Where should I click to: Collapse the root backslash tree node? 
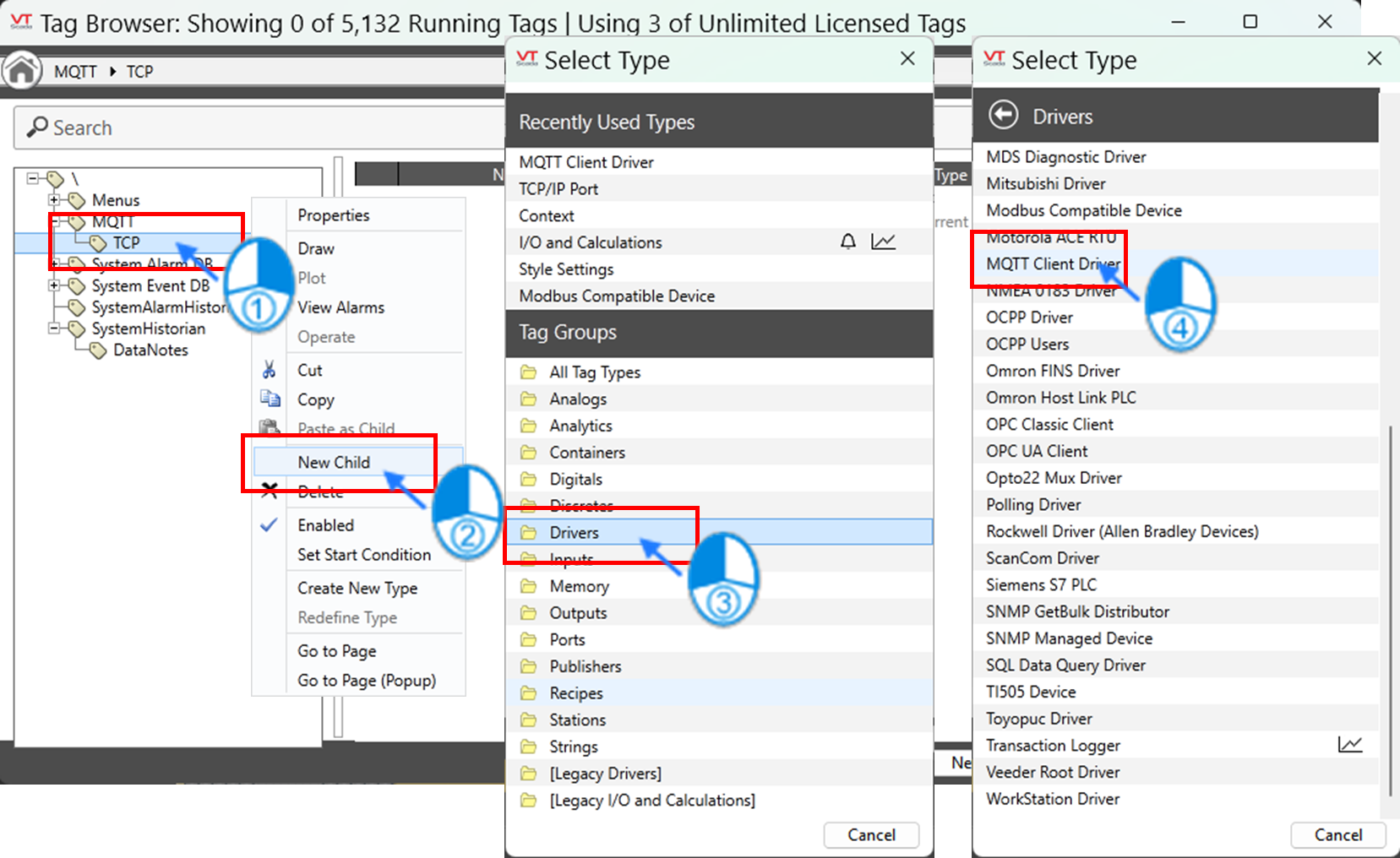[x=33, y=178]
